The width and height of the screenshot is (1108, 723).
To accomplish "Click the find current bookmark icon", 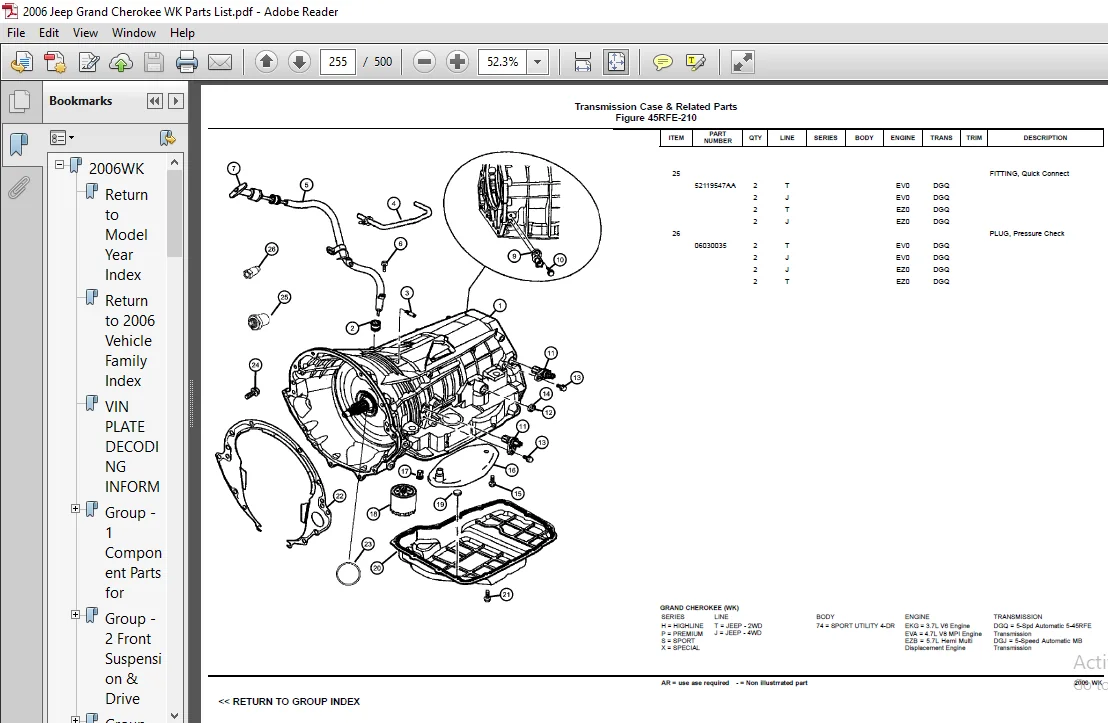I will tap(167, 138).
